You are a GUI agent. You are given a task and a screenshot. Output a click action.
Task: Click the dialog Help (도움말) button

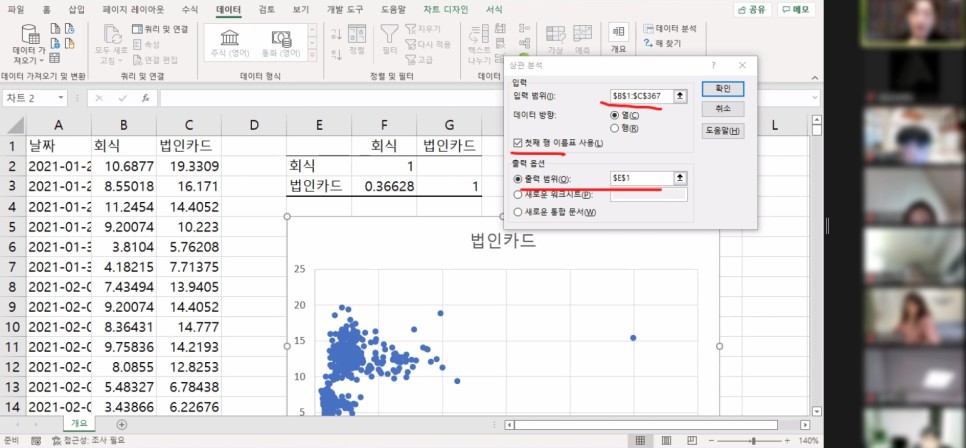723,131
